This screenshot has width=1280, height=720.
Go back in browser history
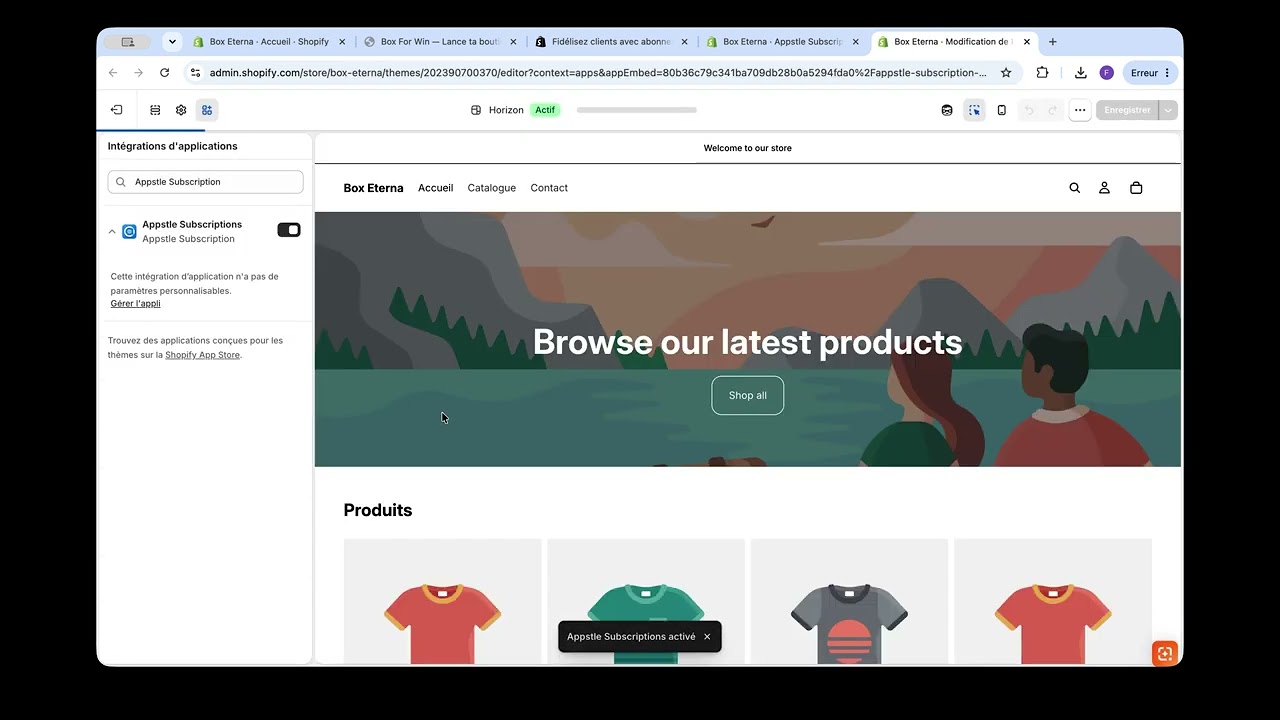coord(113,73)
